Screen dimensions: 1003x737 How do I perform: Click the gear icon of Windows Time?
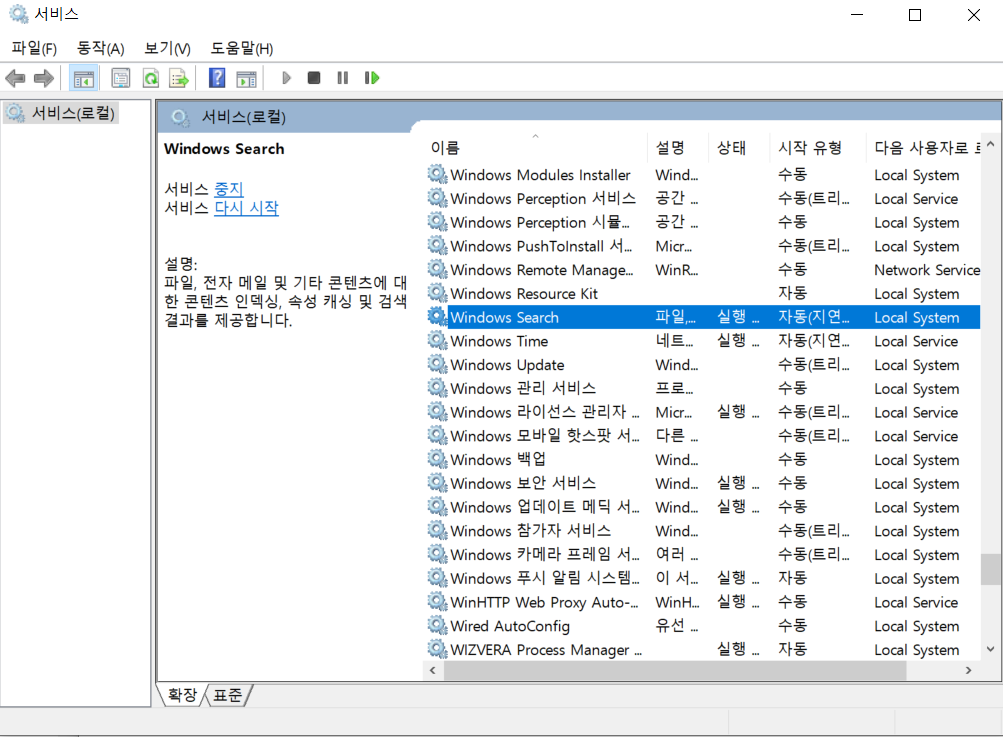coord(438,340)
